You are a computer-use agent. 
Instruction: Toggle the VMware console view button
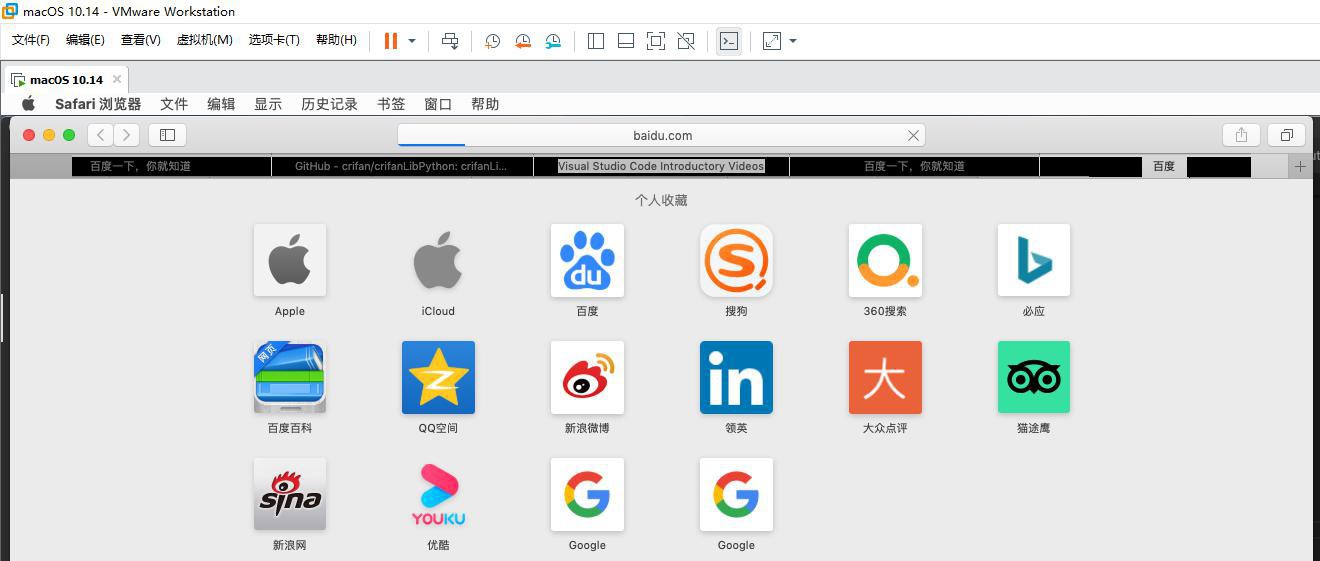(729, 41)
